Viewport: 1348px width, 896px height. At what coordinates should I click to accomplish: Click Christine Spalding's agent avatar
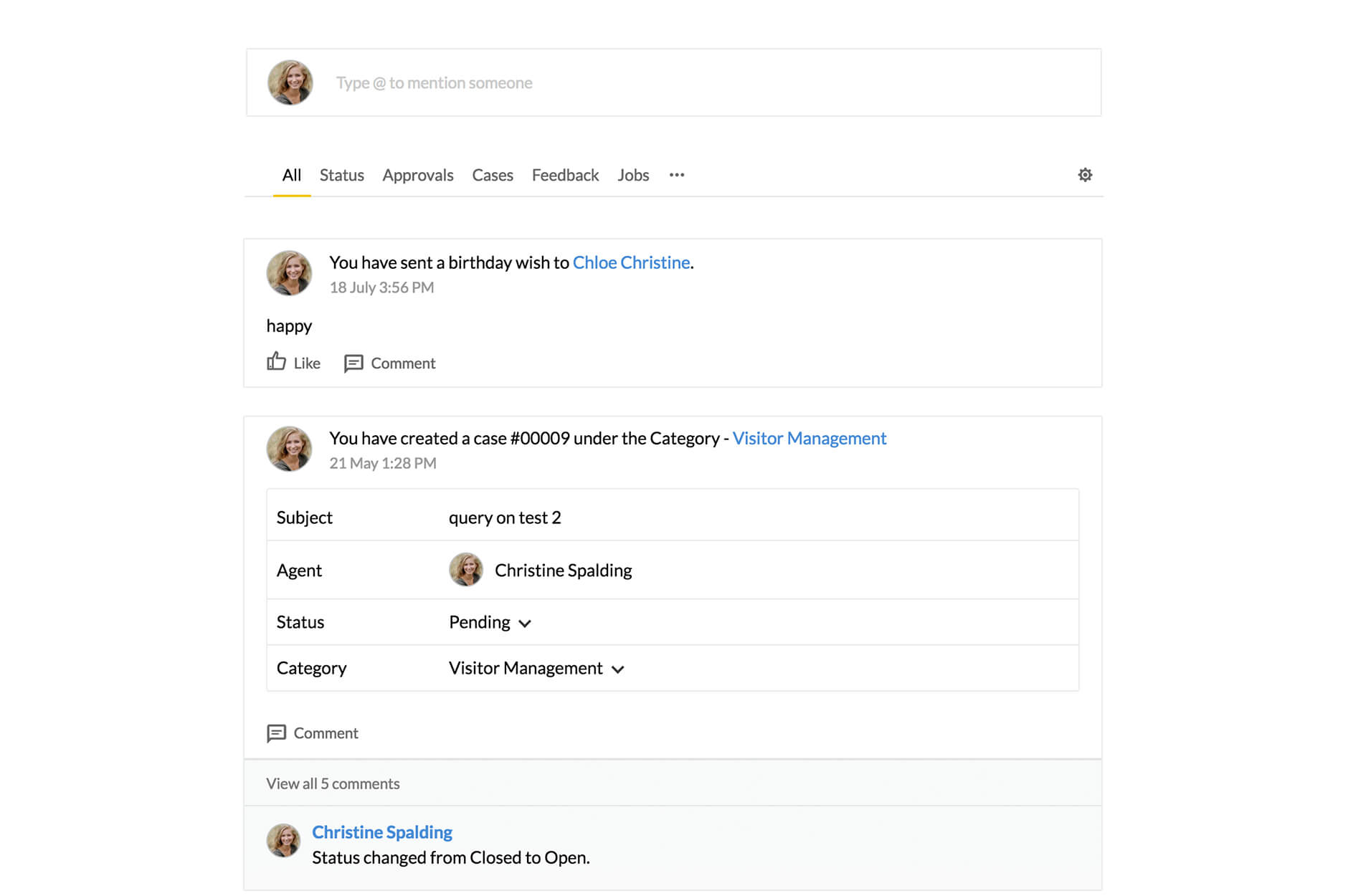pos(466,570)
